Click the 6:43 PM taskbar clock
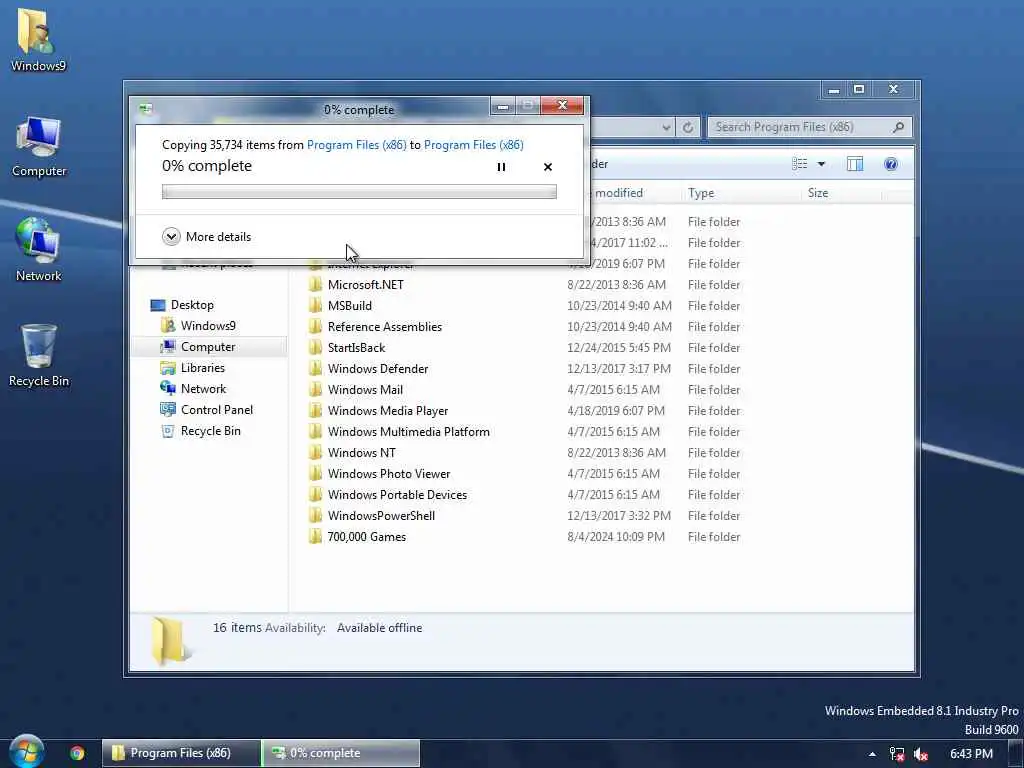This screenshot has height=768, width=1024. click(972, 754)
